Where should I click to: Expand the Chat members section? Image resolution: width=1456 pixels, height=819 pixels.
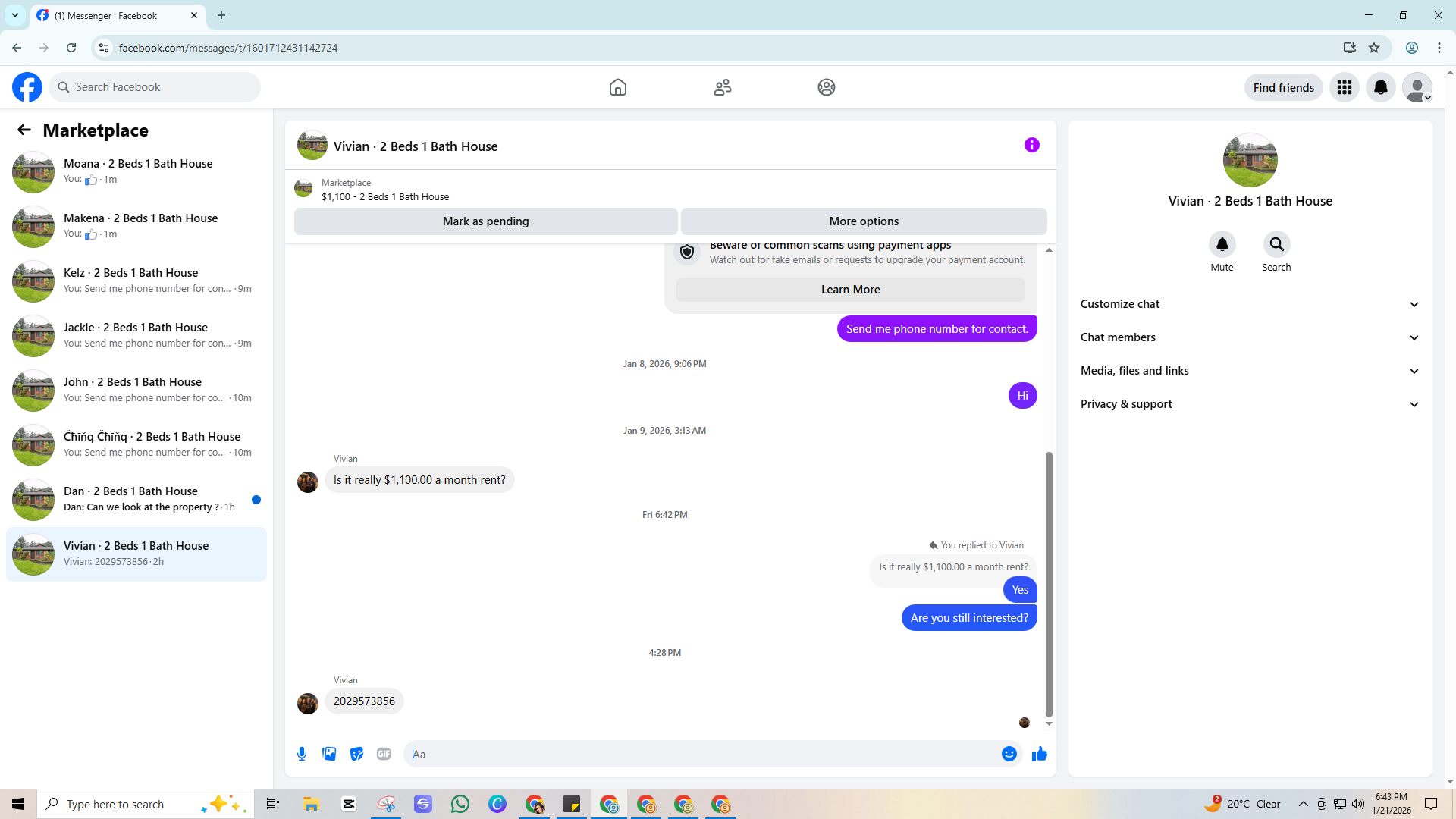tap(1250, 337)
